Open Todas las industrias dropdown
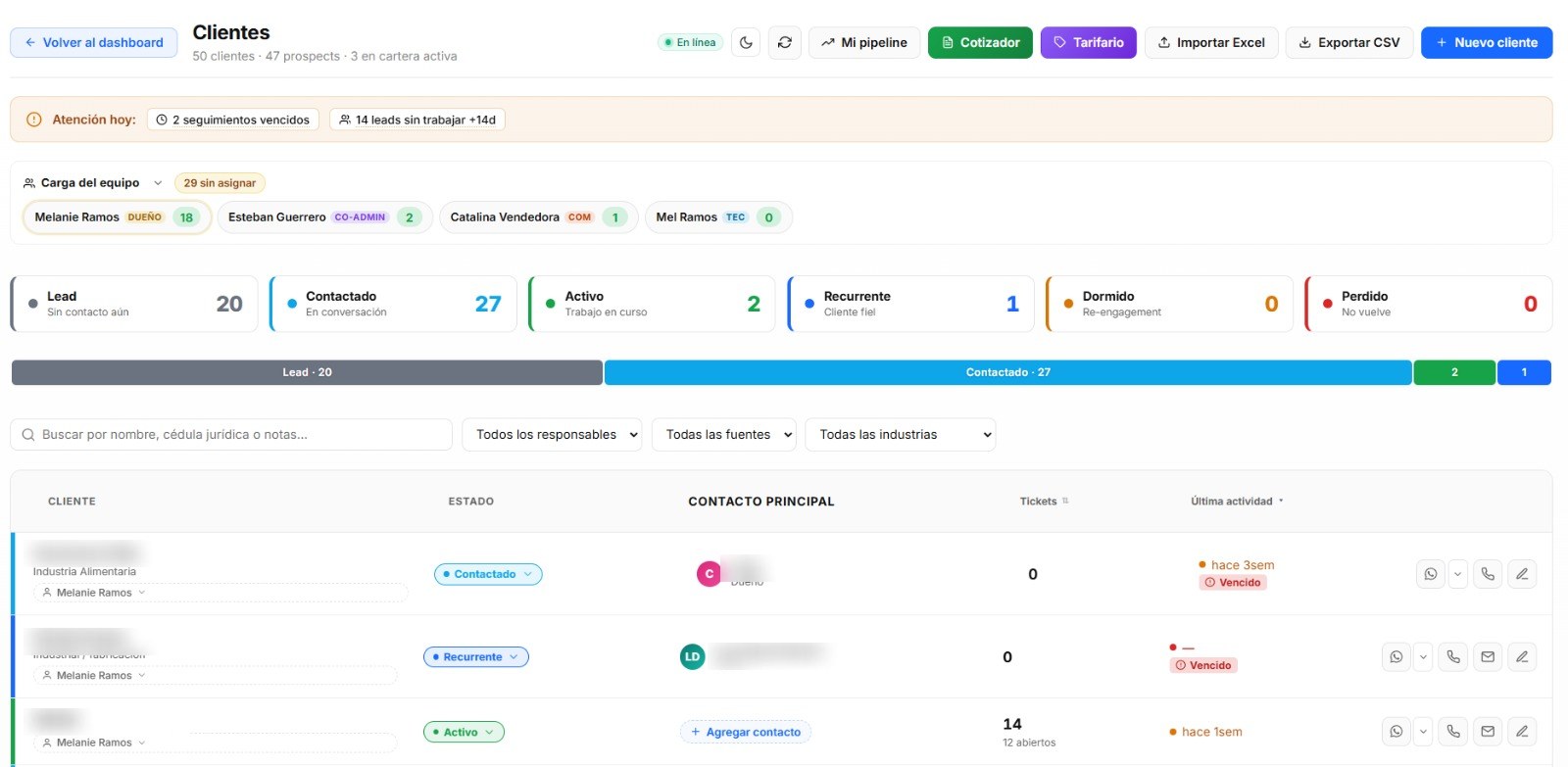This screenshot has width=1568, height=767. [x=900, y=434]
